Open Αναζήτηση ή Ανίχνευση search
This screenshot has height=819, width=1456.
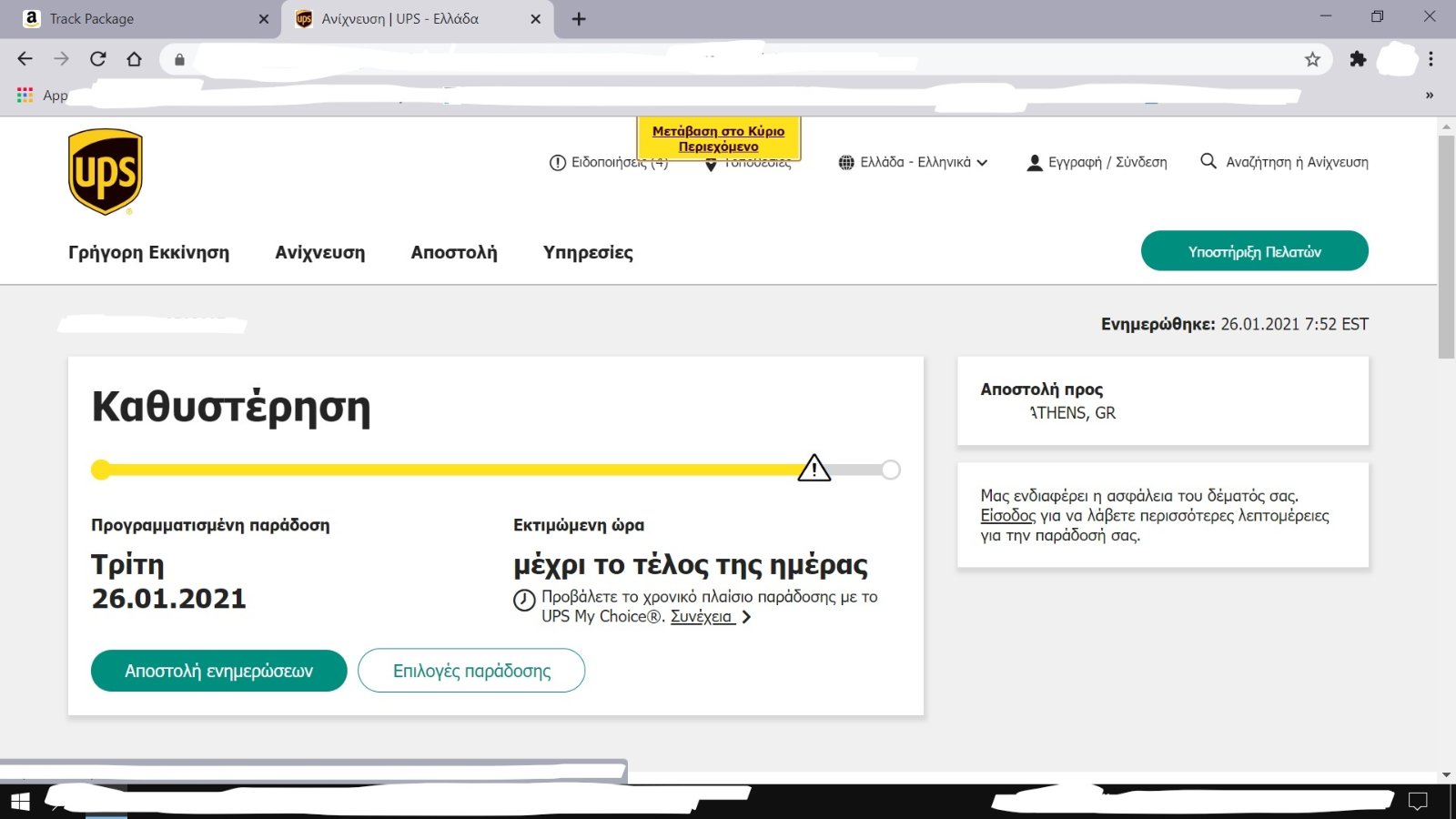(x=1284, y=162)
